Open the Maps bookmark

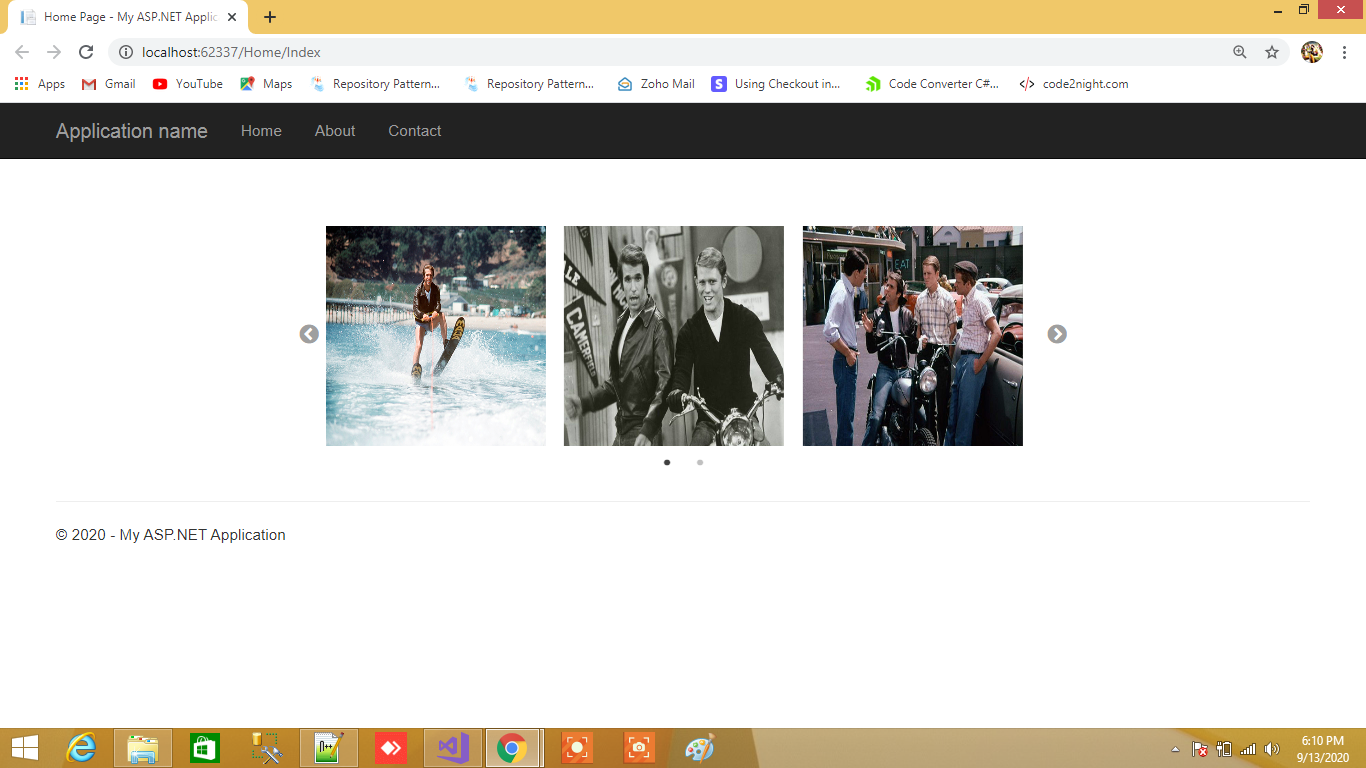(x=266, y=84)
